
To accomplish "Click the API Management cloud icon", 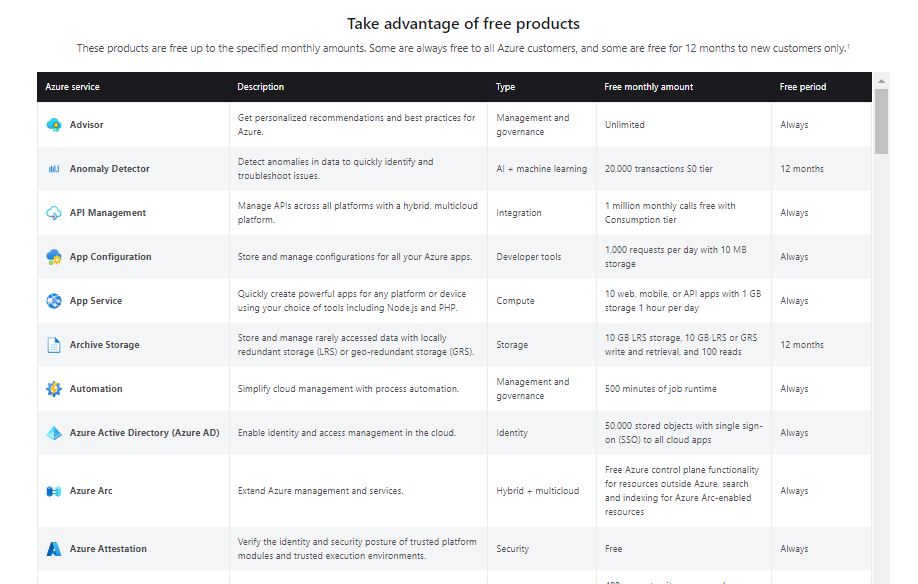I will [54, 213].
